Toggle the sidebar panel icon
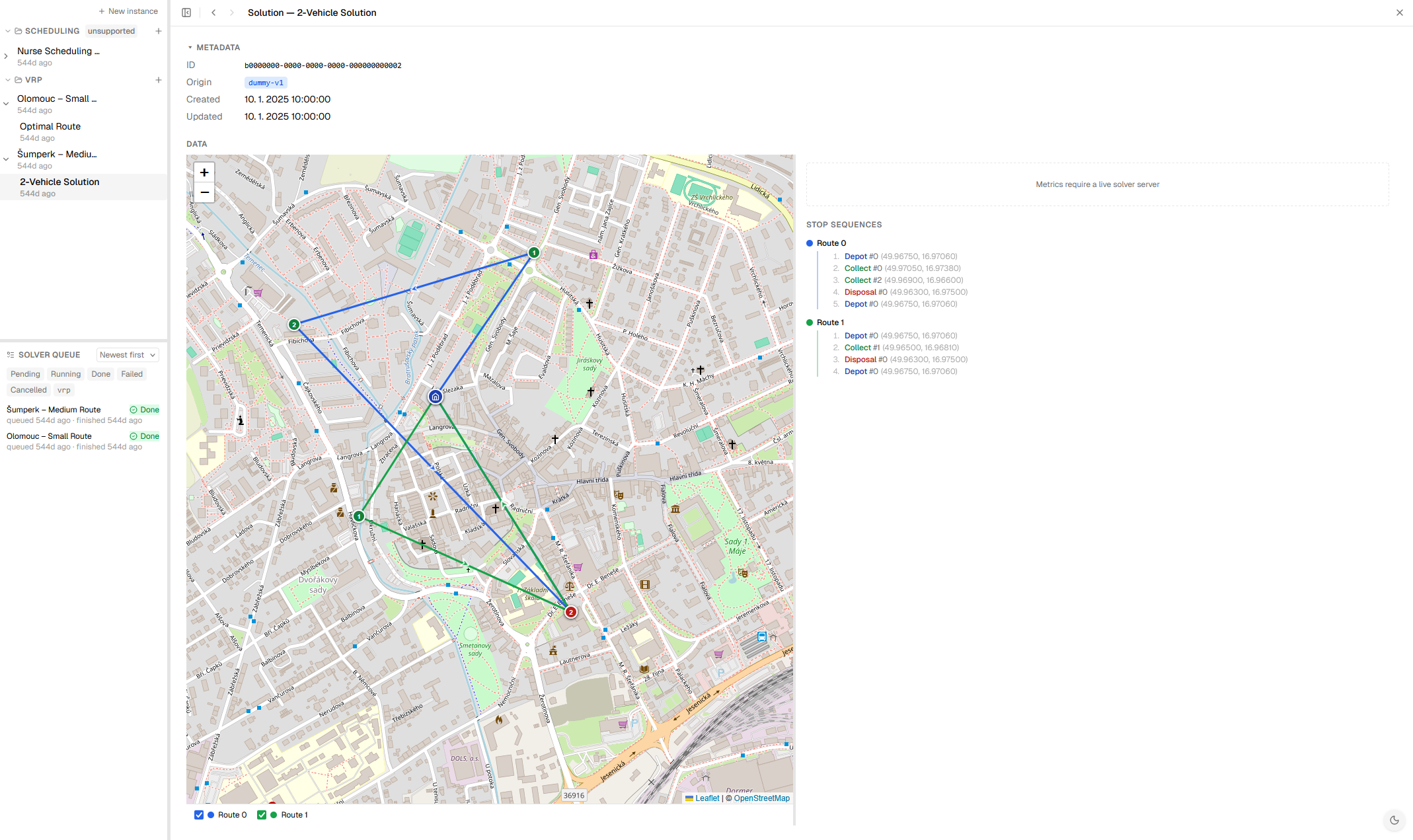This screenshot has width=1413, height=840. pos(186,13)
